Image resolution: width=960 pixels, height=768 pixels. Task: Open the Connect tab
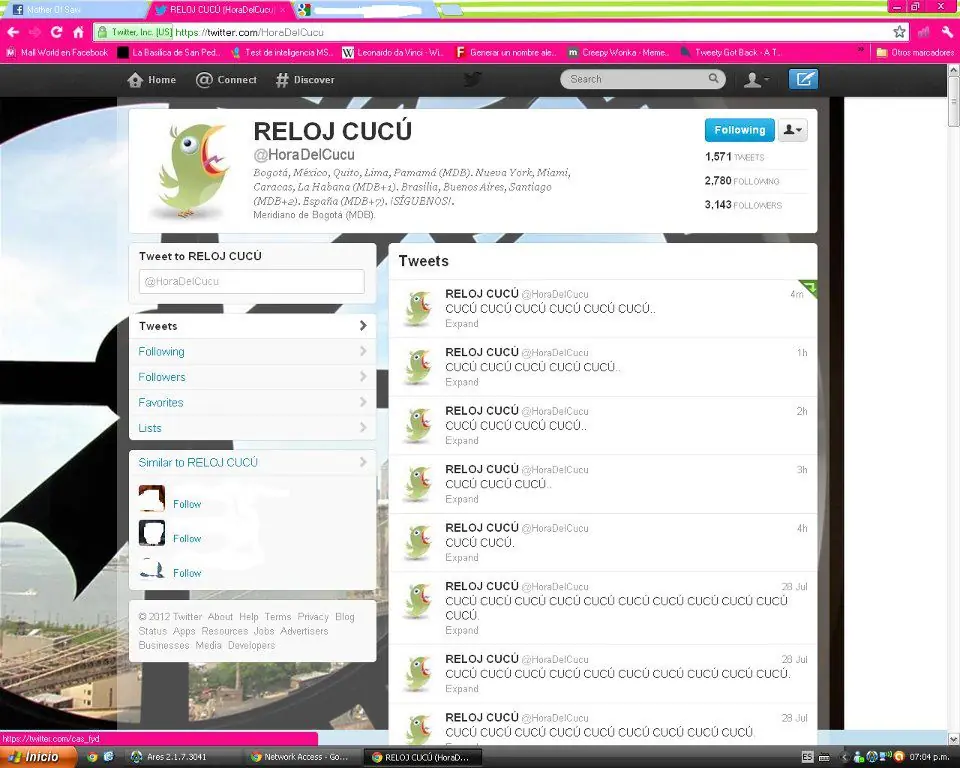[x=226, y=80]
